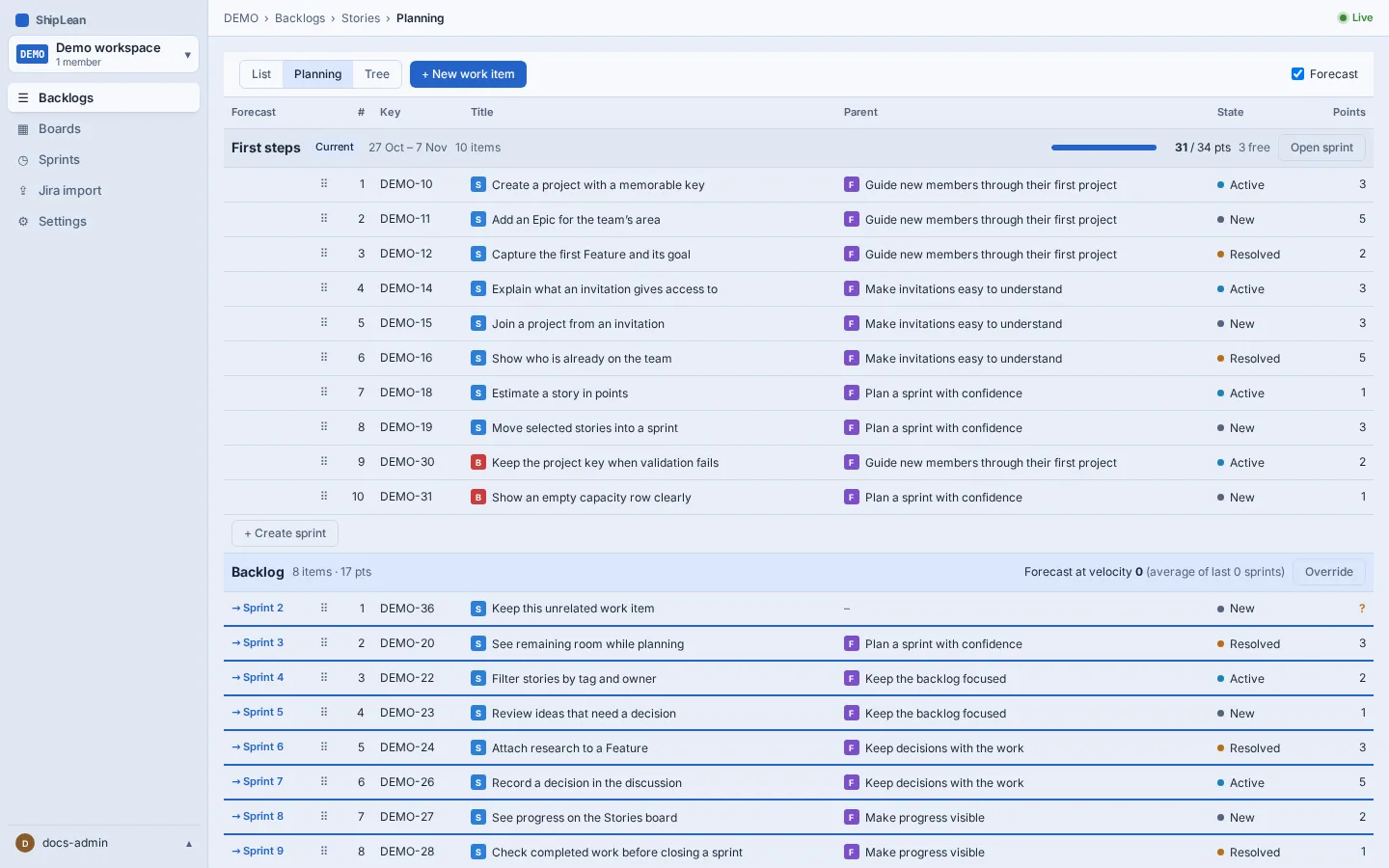Click the DEMO-19 key cell
Screen dimensions: 1389x868
[x=406, y=427]
